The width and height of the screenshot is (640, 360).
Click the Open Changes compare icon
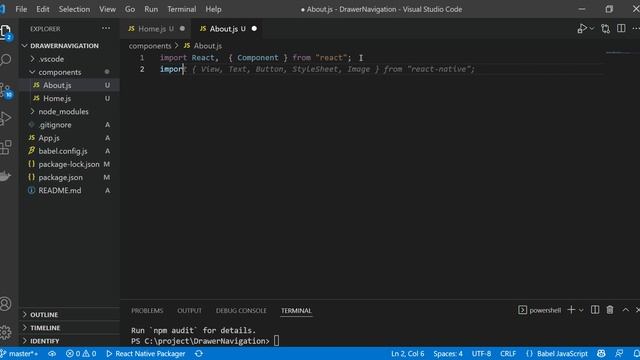605,29
